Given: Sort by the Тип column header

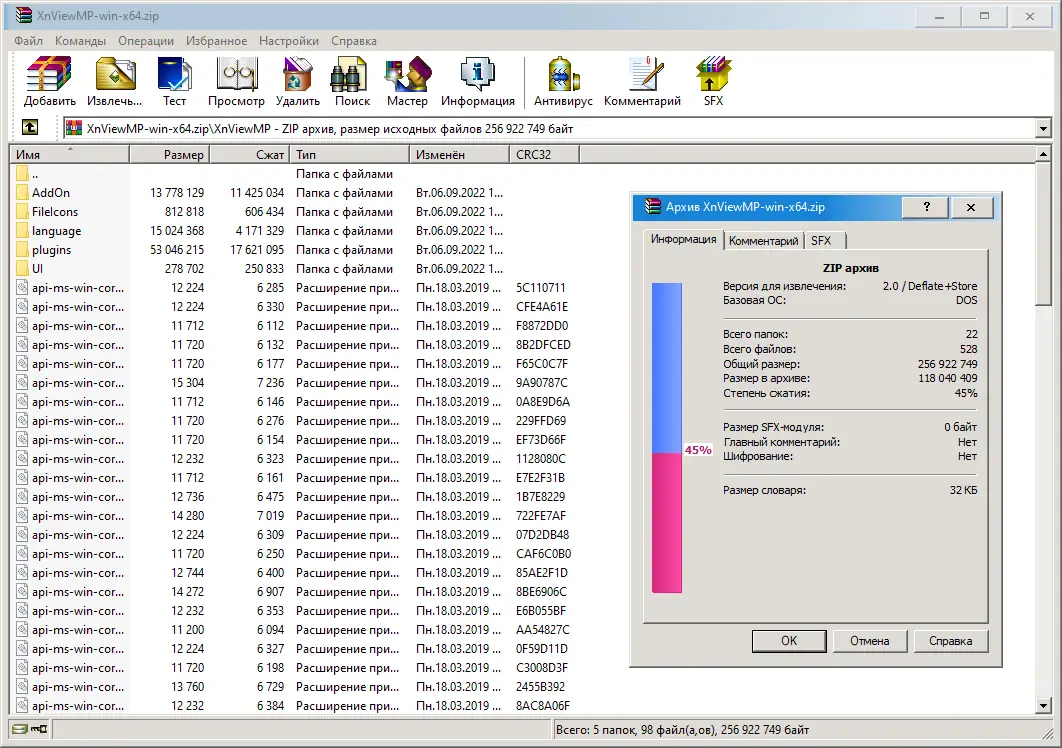Looking at the screenshot, I should click(349, 154).
